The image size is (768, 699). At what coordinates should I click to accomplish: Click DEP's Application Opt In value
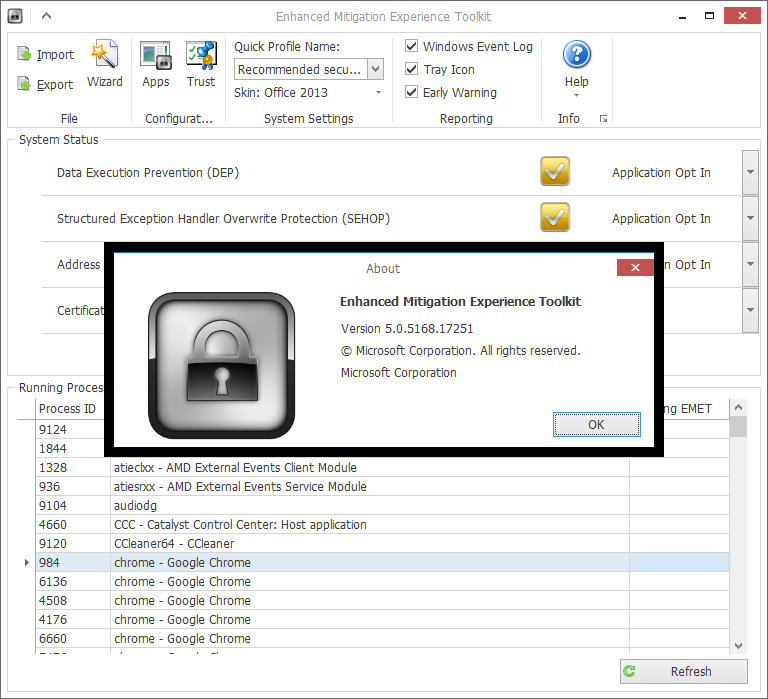661,172
